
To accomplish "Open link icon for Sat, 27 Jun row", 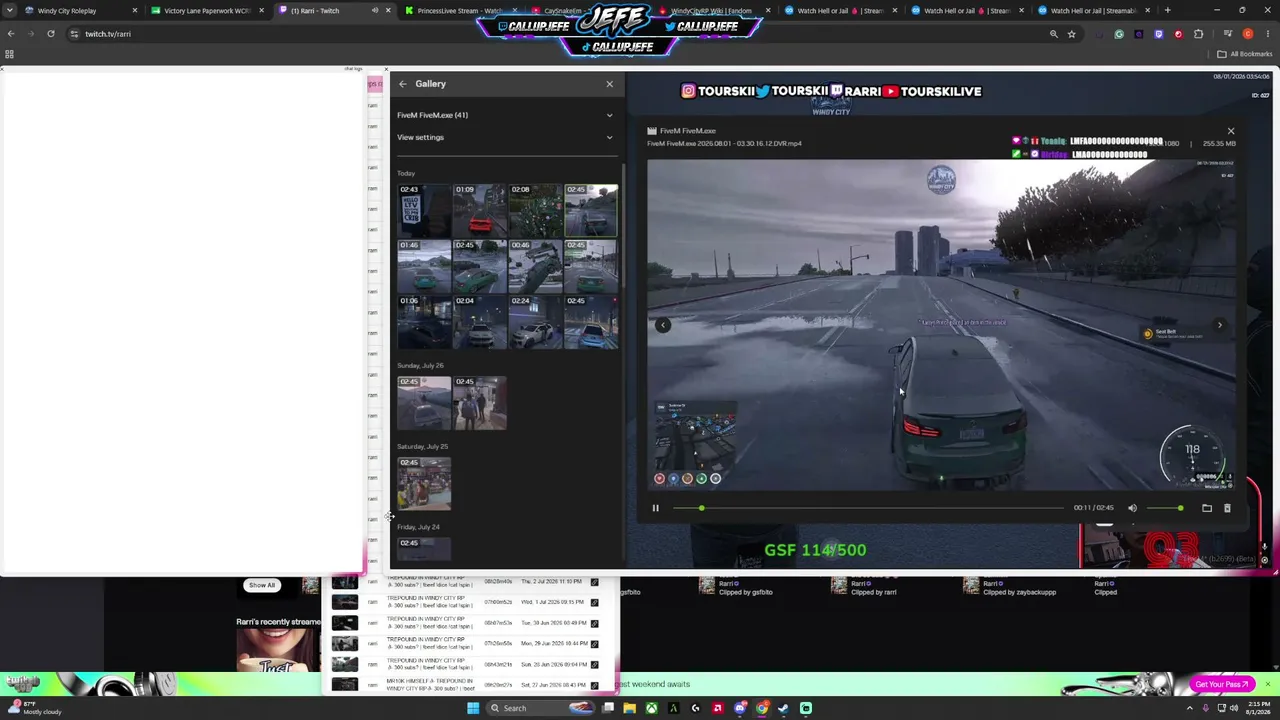I will click(594, 685).
